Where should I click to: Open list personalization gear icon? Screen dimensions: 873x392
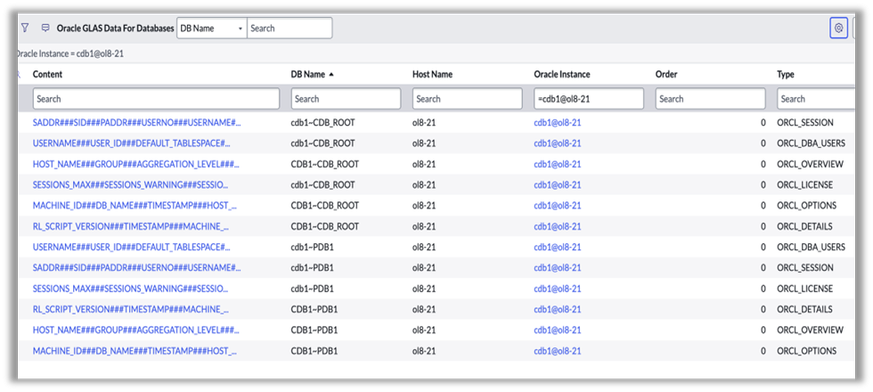coord(838,28)
